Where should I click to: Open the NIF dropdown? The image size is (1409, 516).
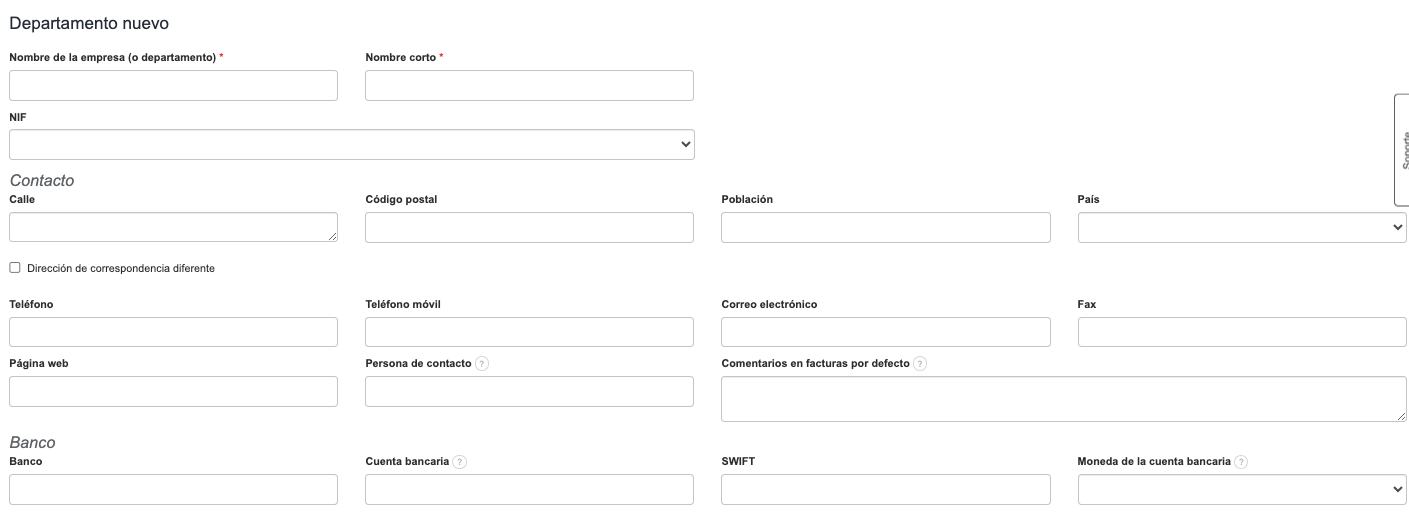click(351, 144)
